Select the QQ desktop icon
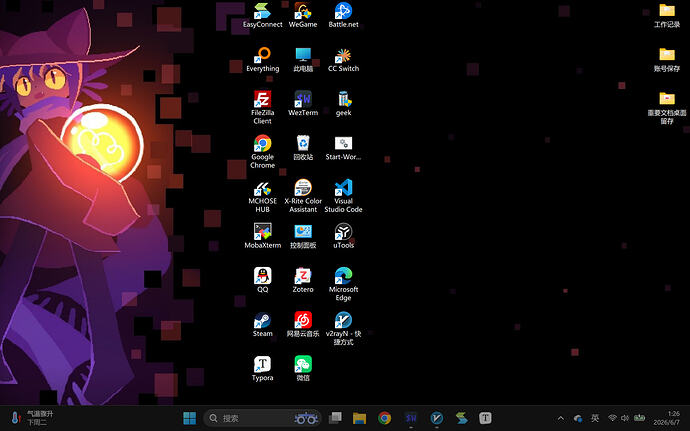 262,280
